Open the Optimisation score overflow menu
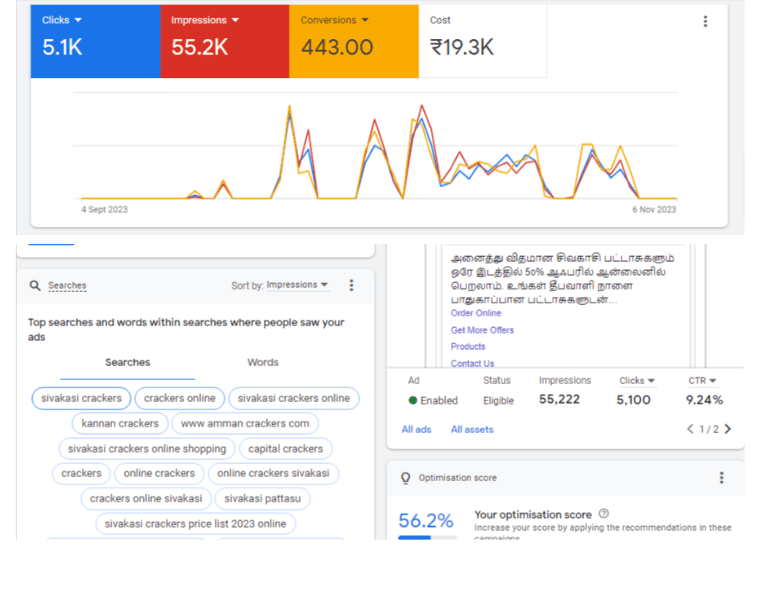The width and height of the screenshot is (760, 600). [722, 478]
